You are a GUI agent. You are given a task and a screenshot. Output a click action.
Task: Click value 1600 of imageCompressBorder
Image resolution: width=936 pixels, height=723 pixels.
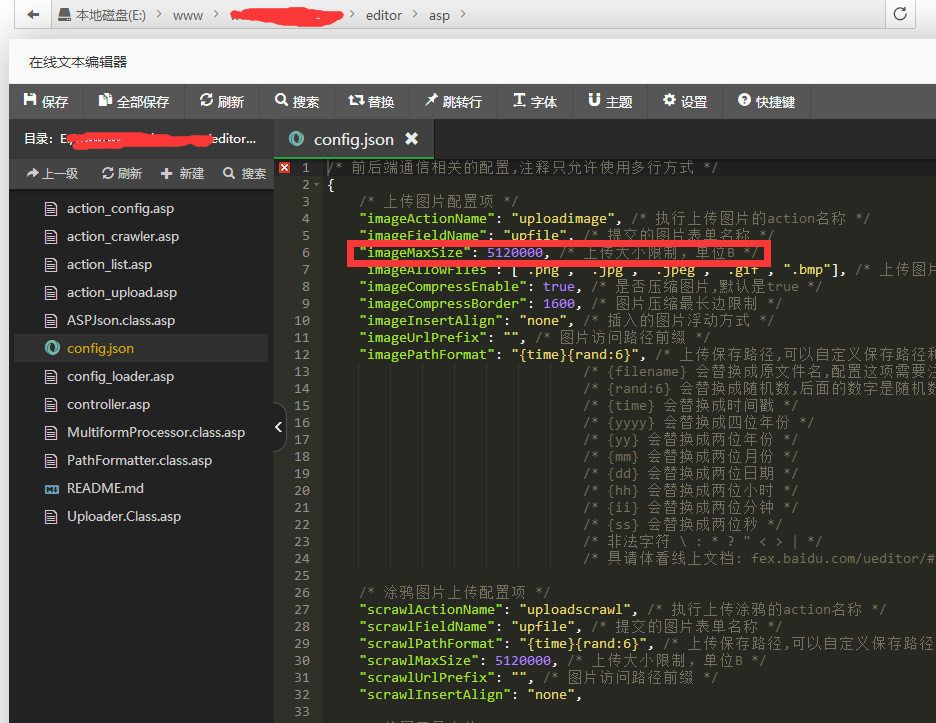[559, 303]
